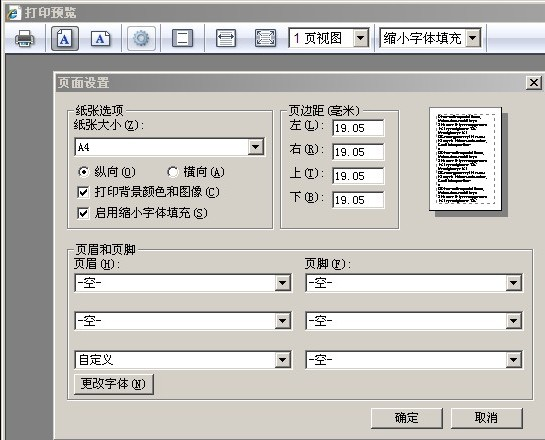
Task: Click the Internet Explorer title bar icon
Action: pos(13,13)
